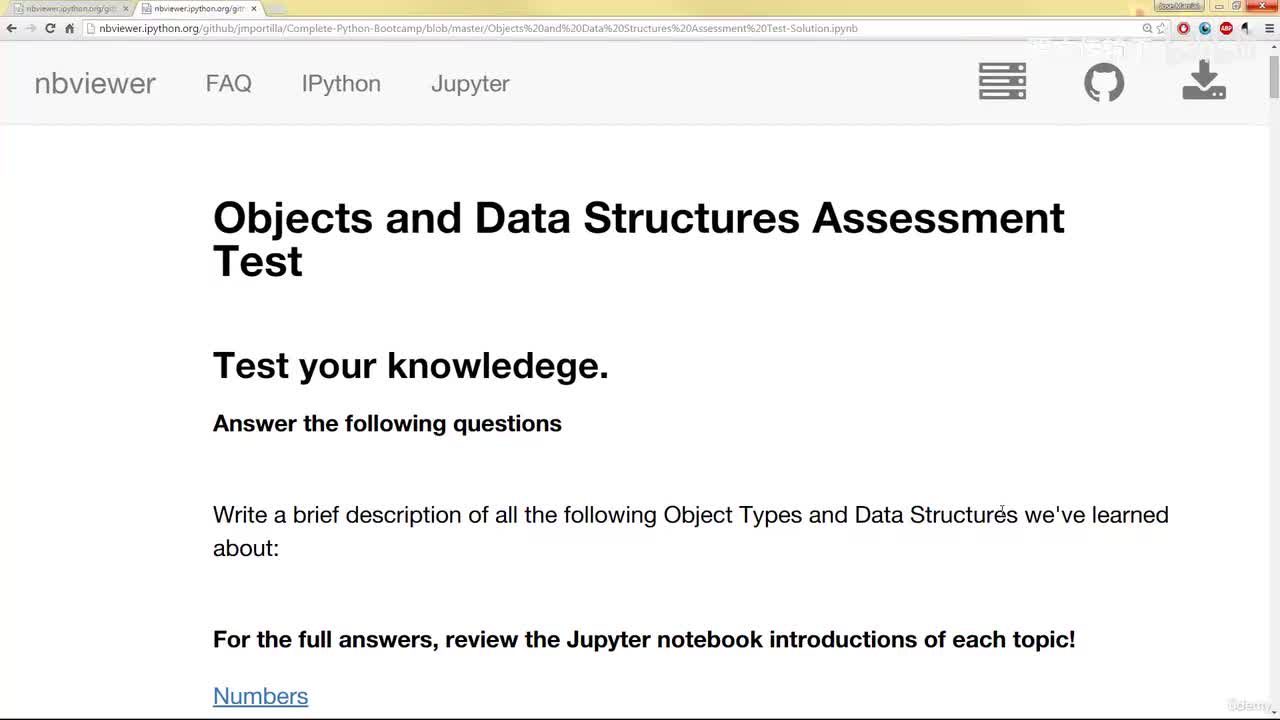The image size is (1280, 720).
Task: Click the GitHub icon in nbviewer header
Action: pyautogui.click(x=1104, y=82)
